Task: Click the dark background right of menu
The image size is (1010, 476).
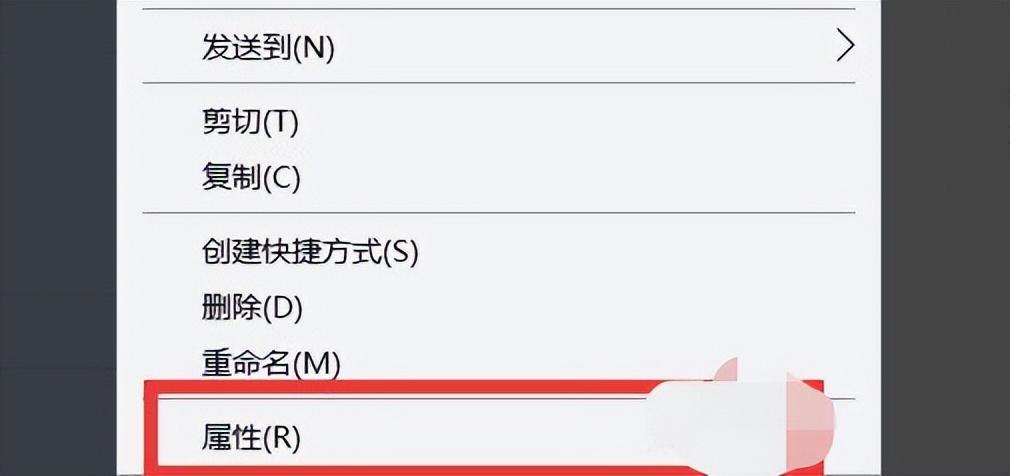Action: click(x=945, y=238)
